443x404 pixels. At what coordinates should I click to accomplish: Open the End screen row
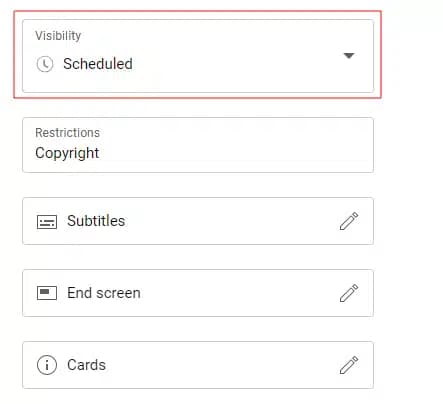click(x=198, y=293)
